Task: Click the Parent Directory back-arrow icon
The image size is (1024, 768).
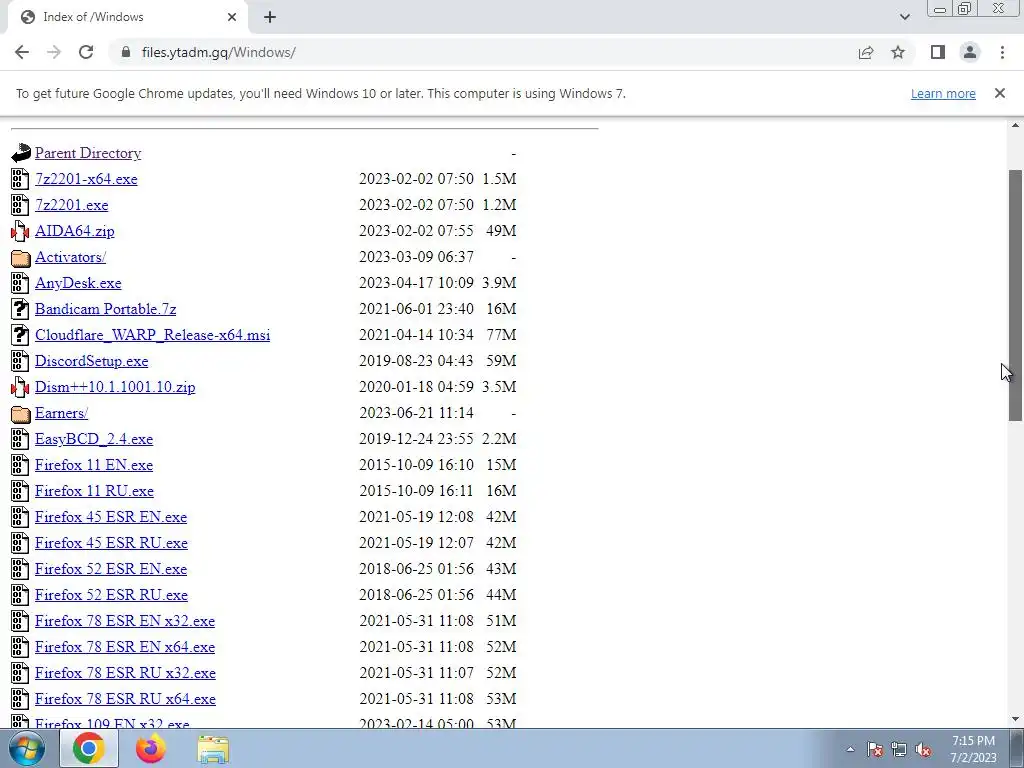Action: pos(20,153)
